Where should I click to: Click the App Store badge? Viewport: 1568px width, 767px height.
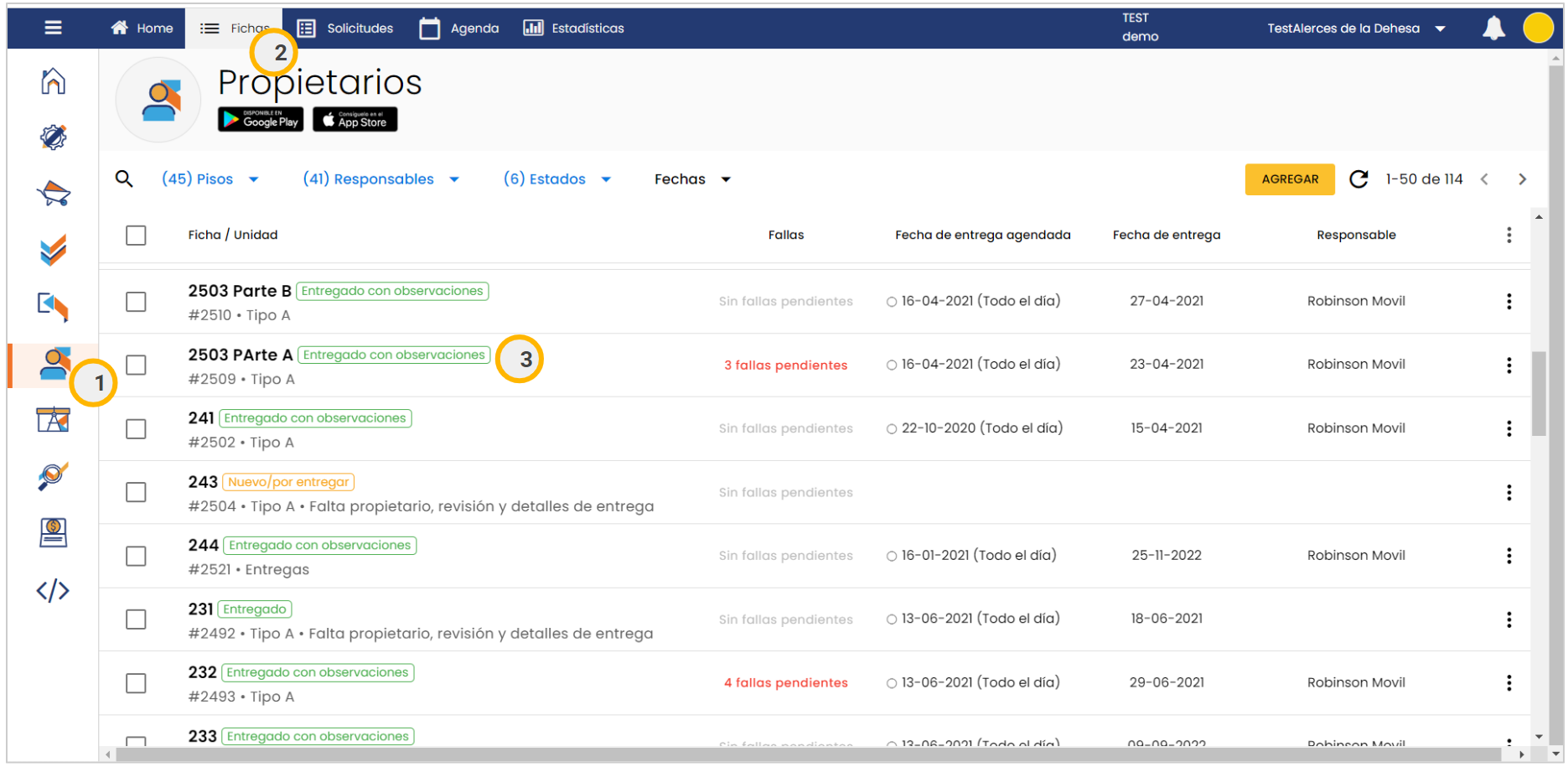[354, 119]
